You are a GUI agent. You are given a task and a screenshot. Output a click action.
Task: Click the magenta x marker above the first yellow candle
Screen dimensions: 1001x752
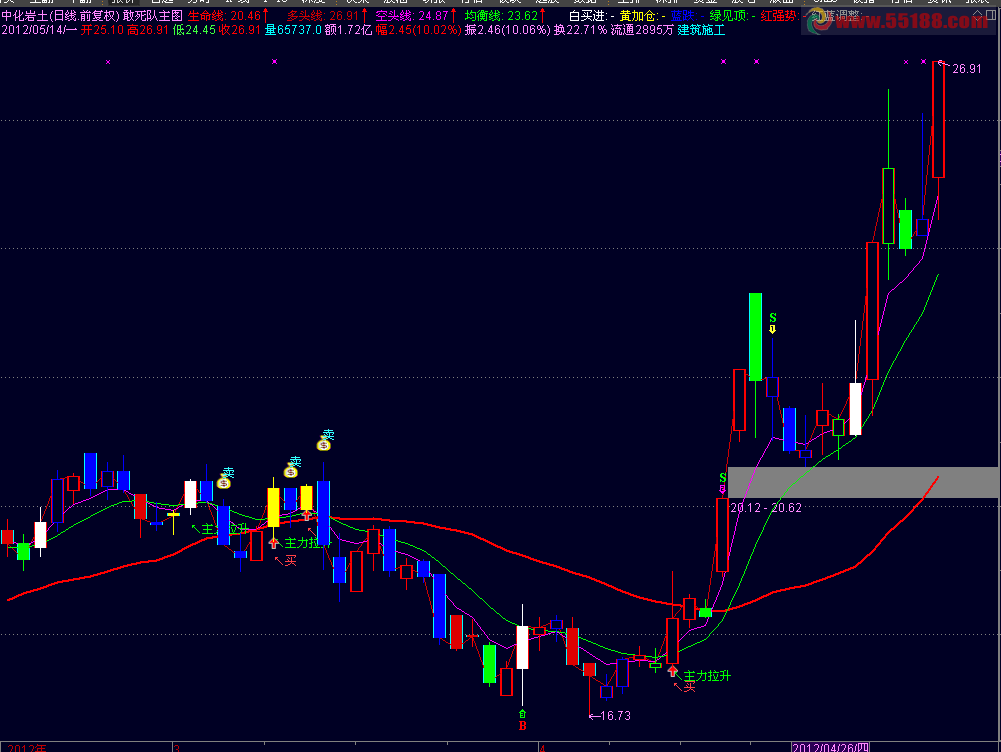coord(275,62)
